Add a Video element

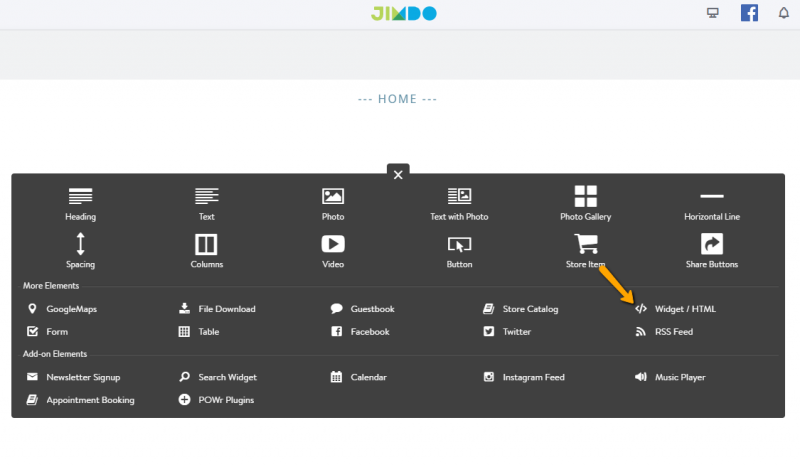pos(333,250)
